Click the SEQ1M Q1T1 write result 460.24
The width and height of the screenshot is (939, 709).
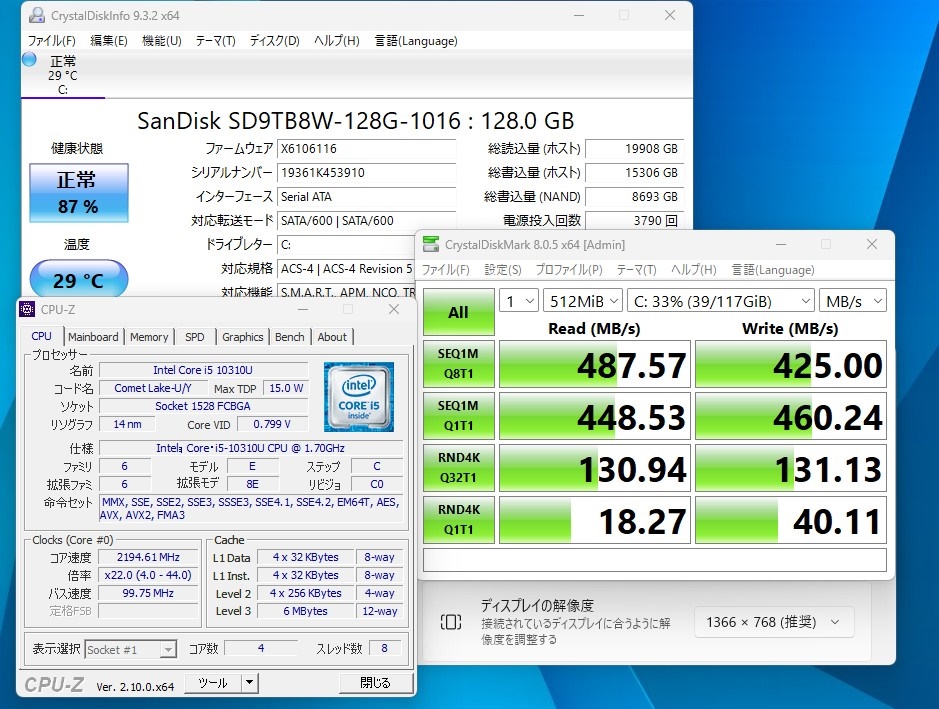(790, 416)
